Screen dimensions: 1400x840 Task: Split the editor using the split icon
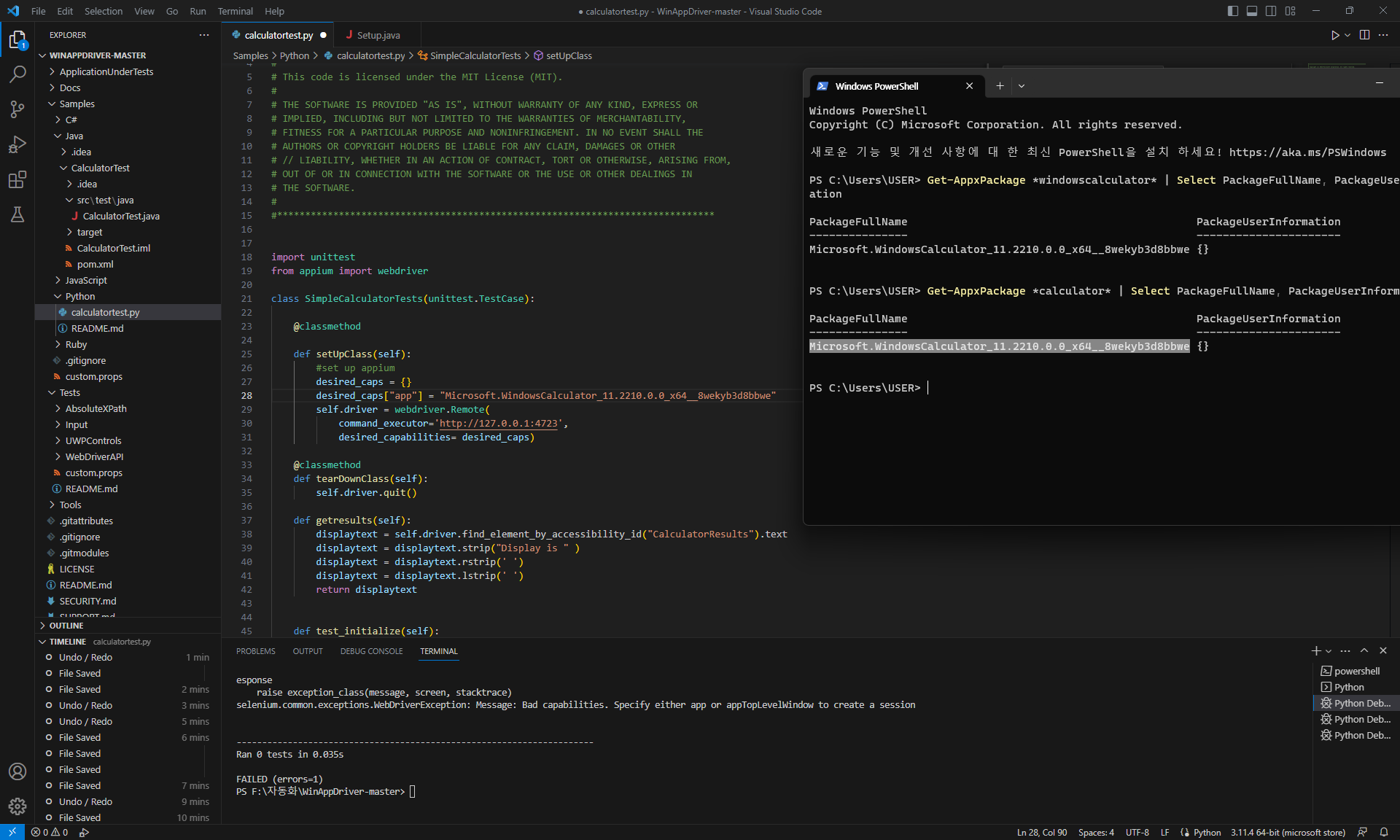pyautogui.click(x=1364, y=35)
